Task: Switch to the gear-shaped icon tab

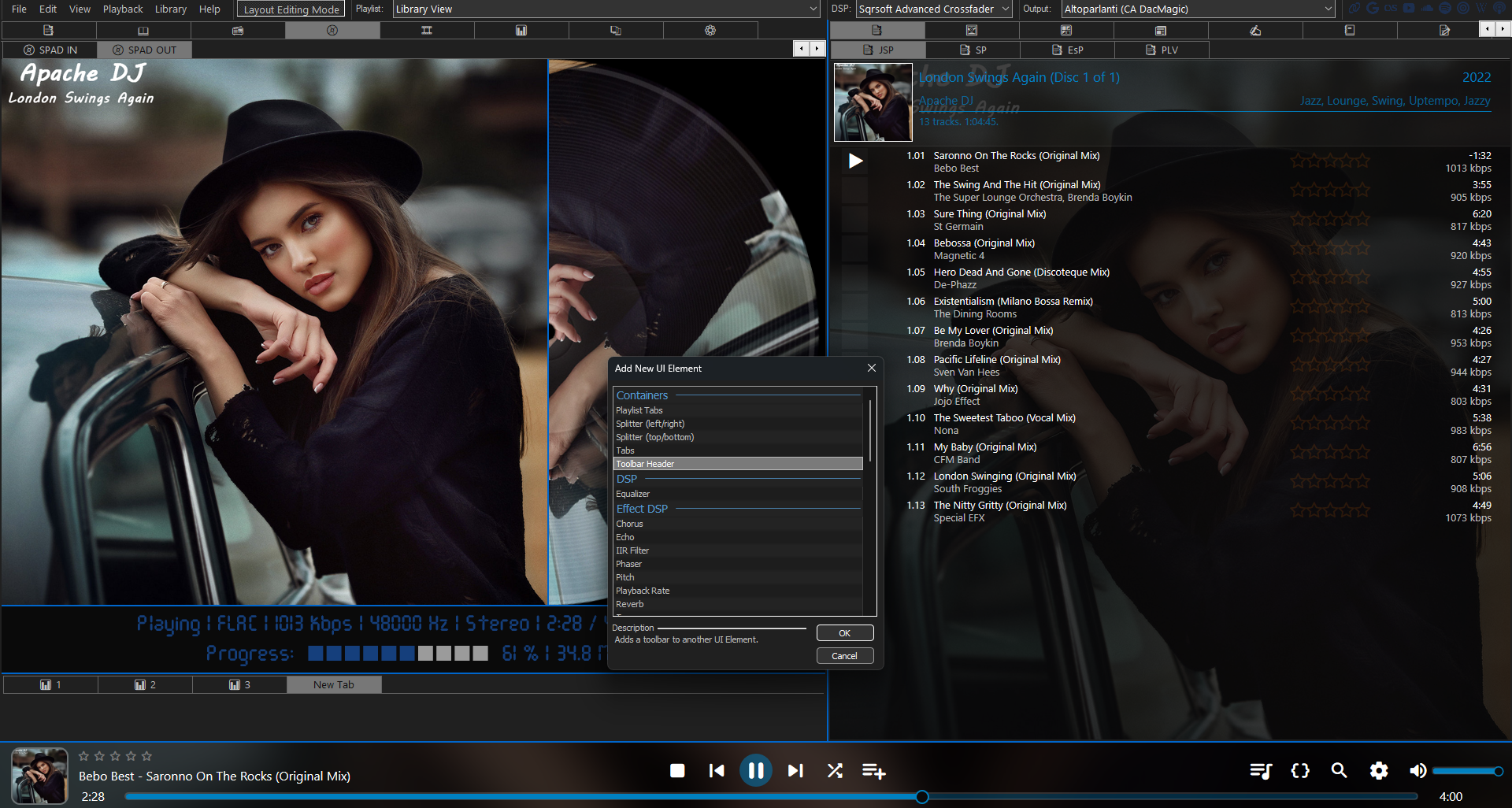Action: pos(710,31)
